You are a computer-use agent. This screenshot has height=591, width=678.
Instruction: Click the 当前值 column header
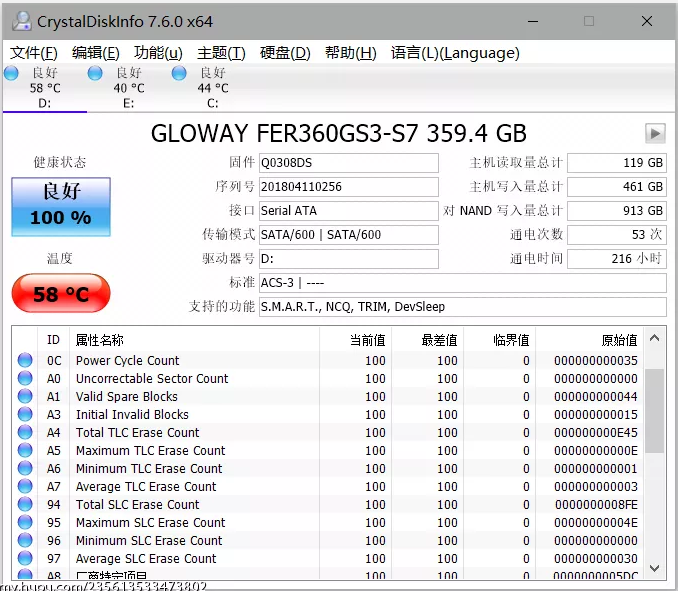[356, 340]
